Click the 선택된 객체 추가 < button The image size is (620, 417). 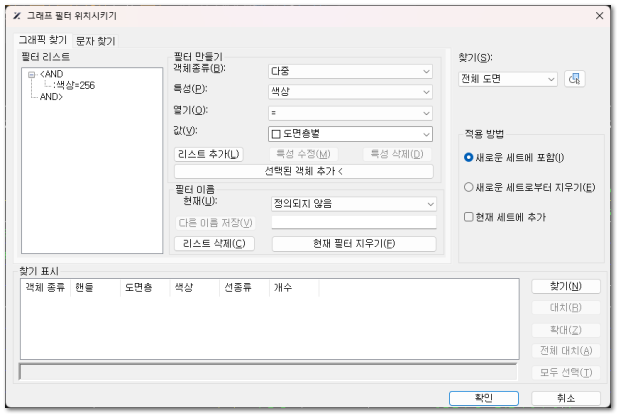(303, 171)
